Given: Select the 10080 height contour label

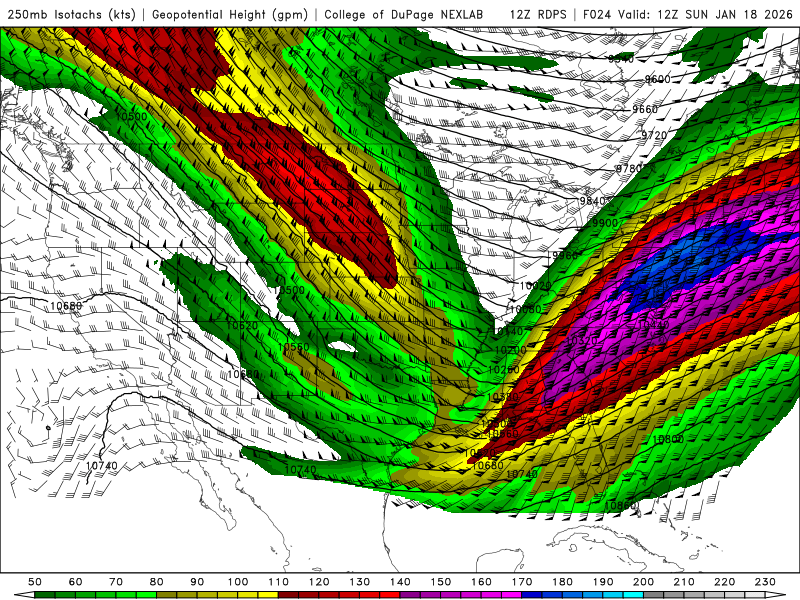Looking at the screenshot, I should pyautogui.click(x=526, y=309).
